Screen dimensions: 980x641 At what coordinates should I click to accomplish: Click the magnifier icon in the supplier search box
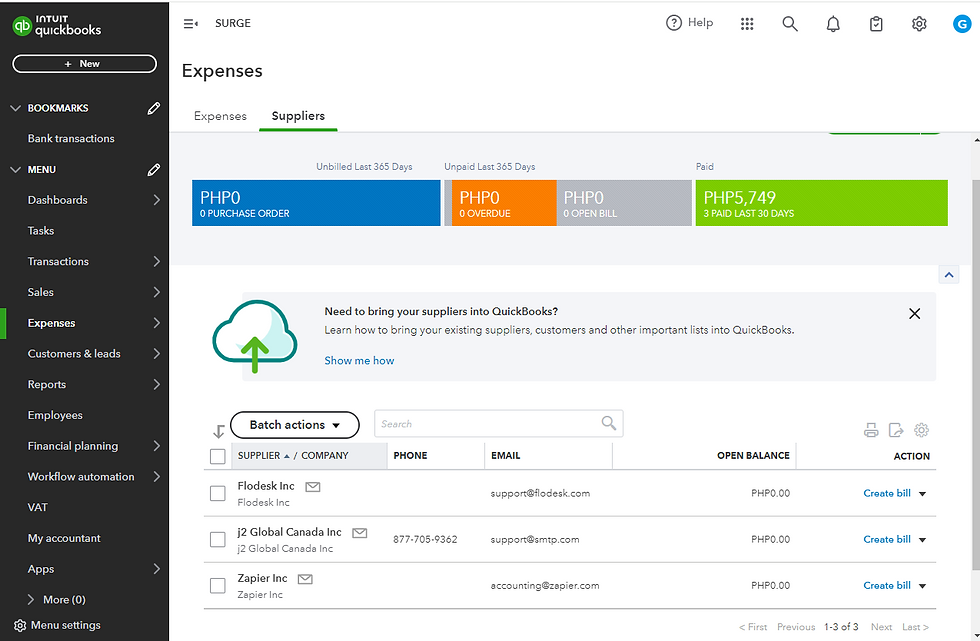coord(609,423)
